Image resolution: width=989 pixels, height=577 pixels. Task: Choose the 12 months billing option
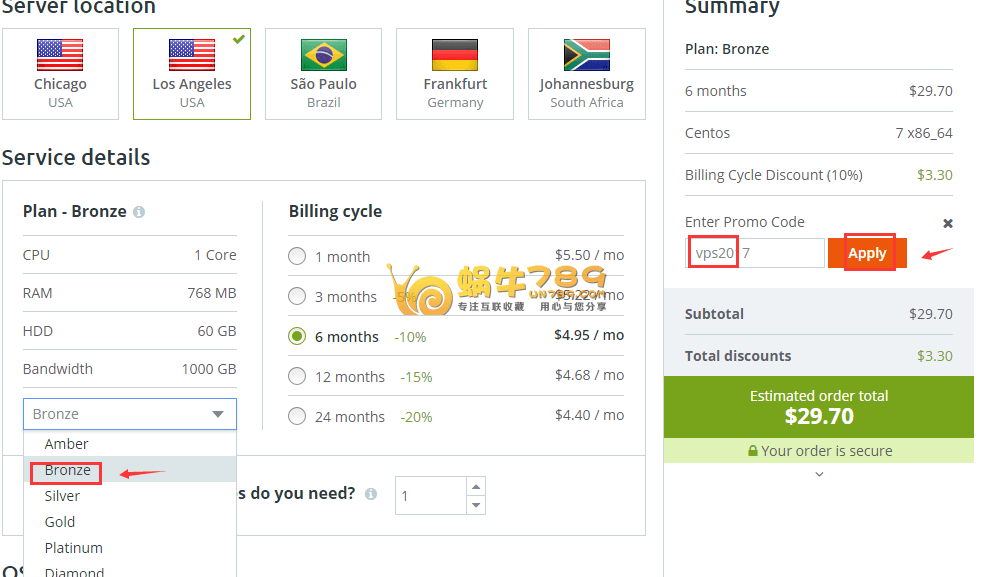(x=297, y=376)
